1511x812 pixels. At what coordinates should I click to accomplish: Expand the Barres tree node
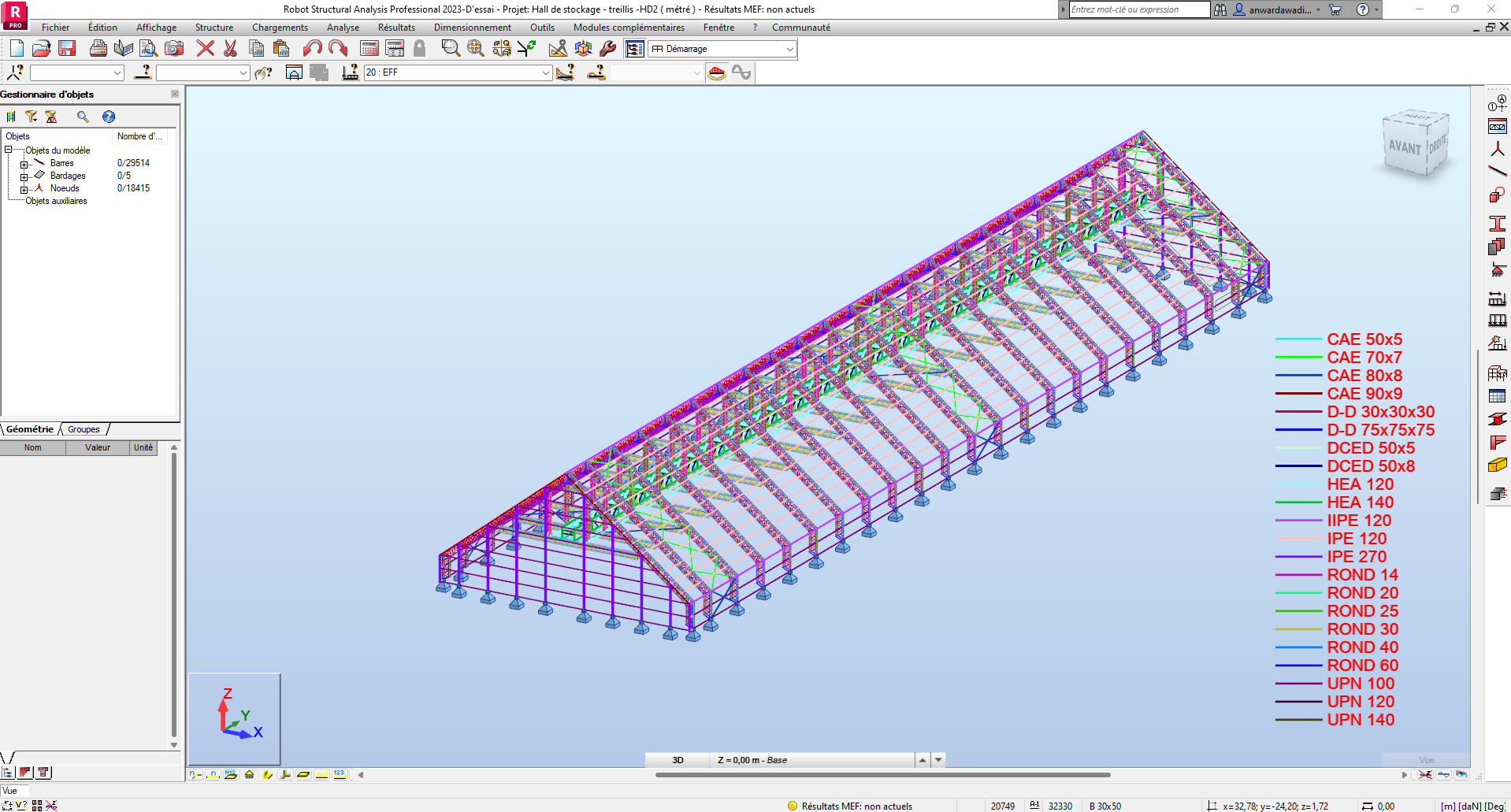point(24,164)
